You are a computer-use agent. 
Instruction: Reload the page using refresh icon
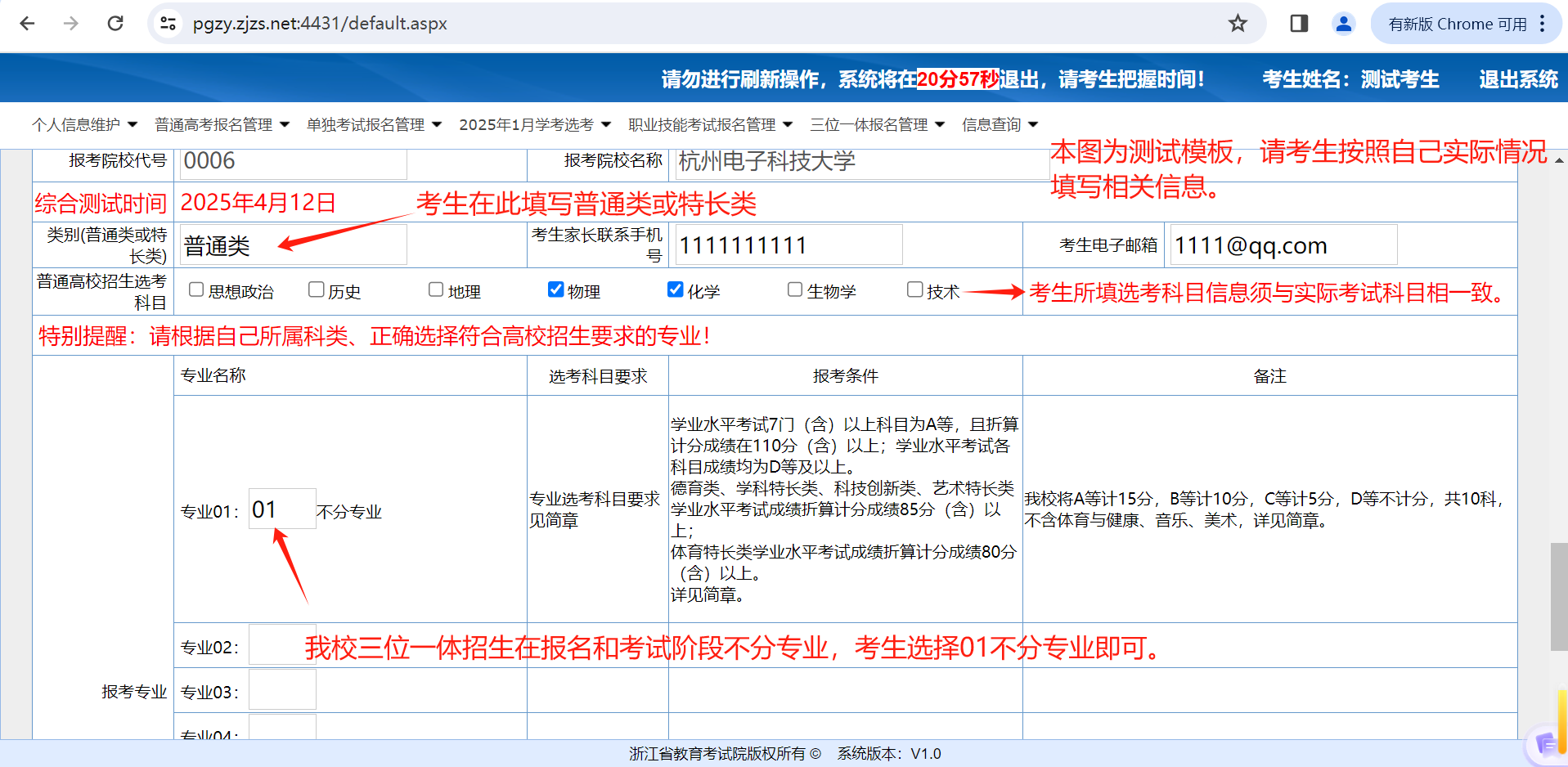tap(115, 24)
